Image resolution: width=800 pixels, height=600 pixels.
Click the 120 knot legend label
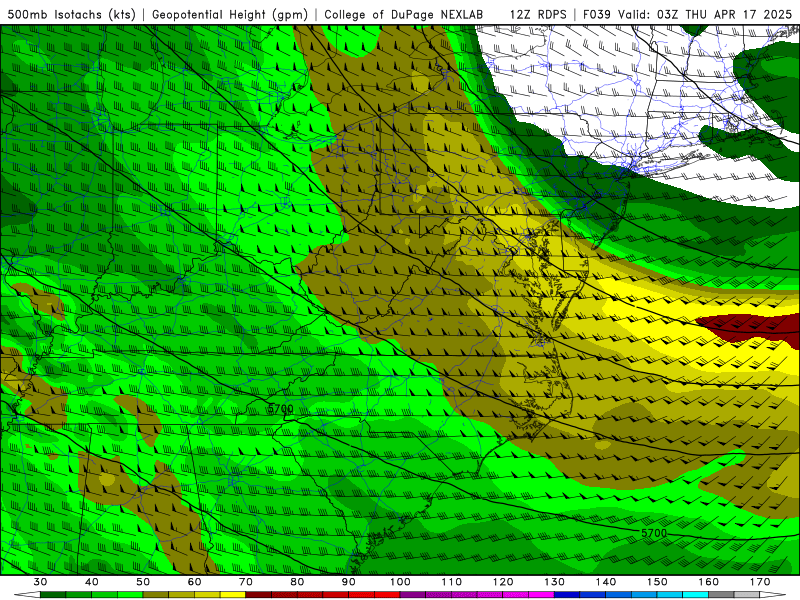[x=503, y=582]
